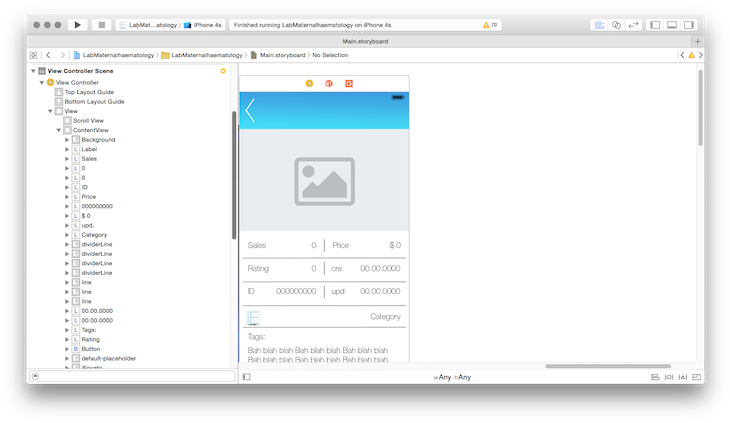Screen dimensions: 730x423
Task: Expand the Button item
Action: (67, 349)
